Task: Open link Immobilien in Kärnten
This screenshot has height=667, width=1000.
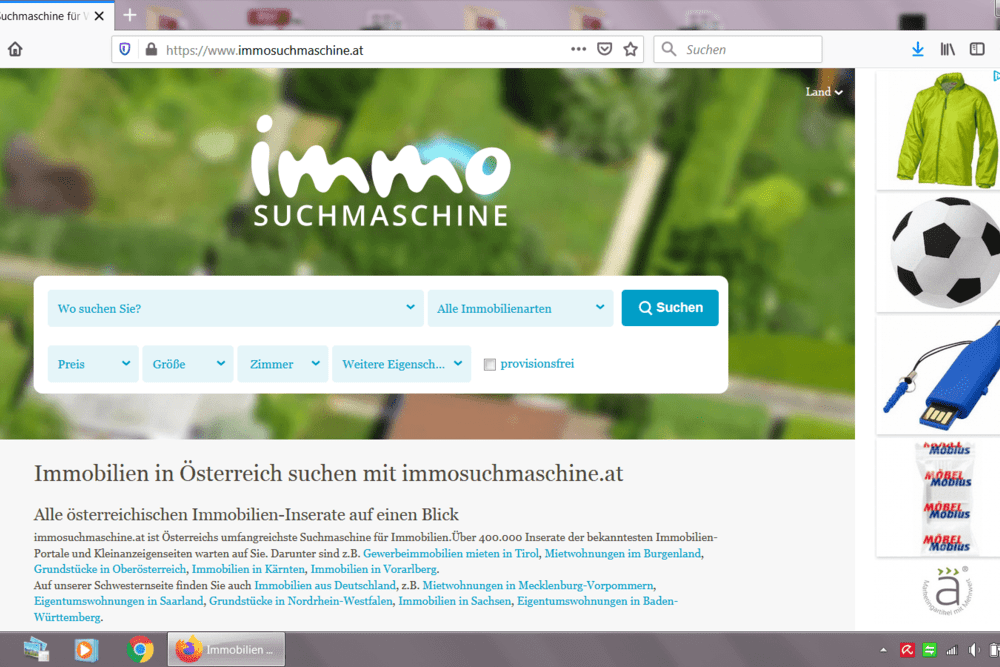Action: click(x=248, y=569)
